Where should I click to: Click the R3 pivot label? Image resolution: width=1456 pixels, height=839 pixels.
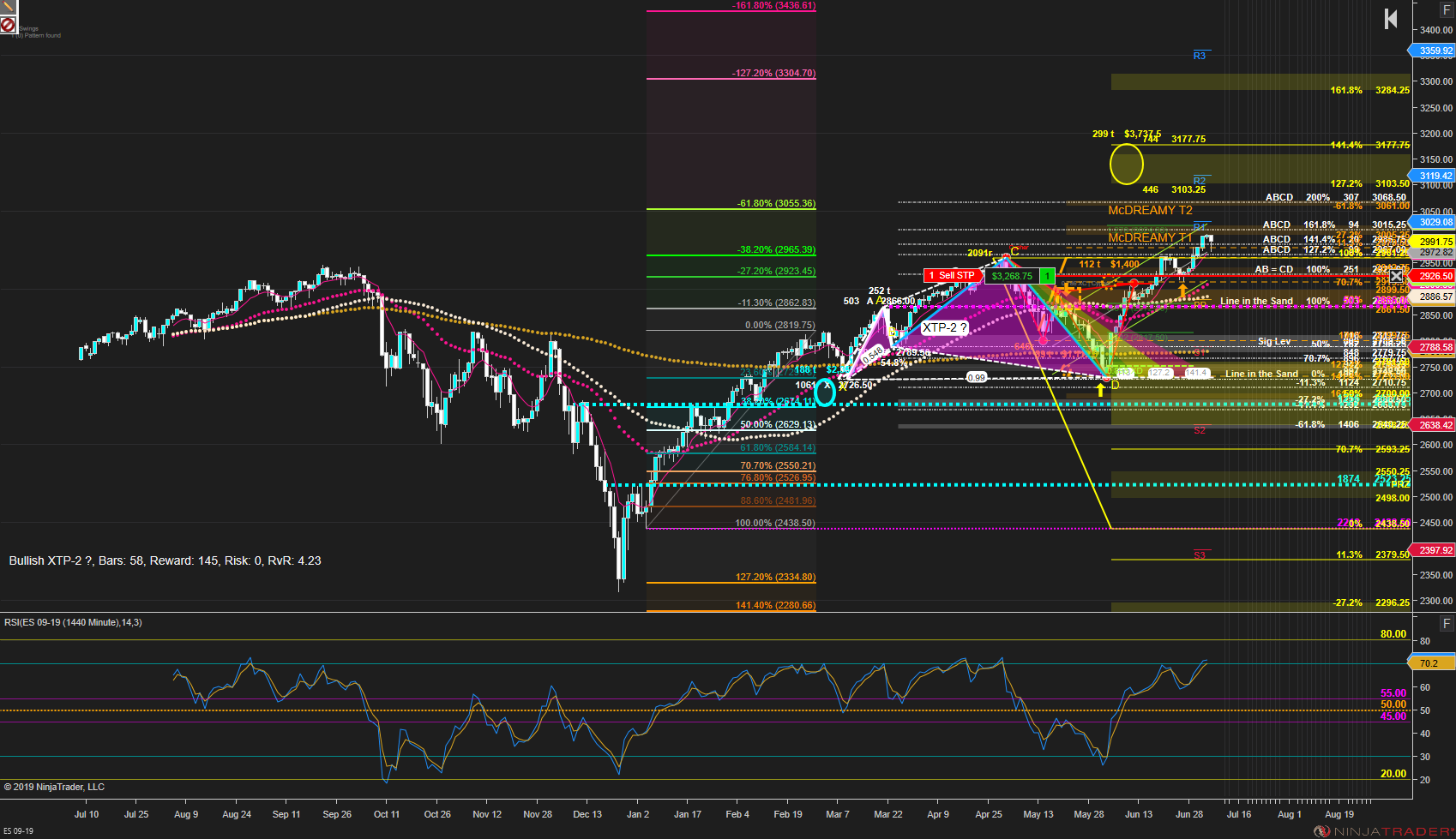pos(1200,56)
